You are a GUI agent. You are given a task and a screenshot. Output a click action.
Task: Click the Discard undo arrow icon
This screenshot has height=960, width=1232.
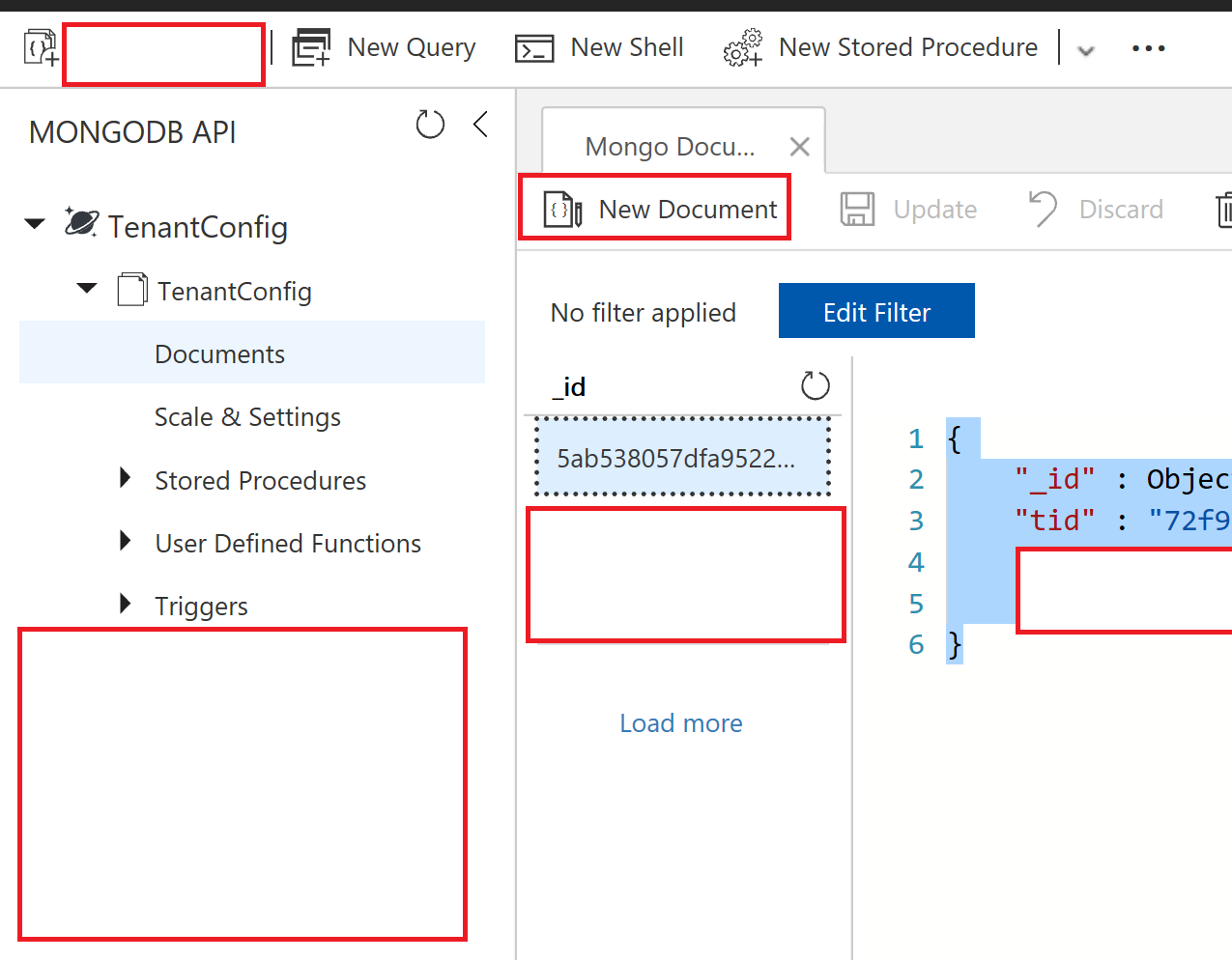tap(1044, 209)
